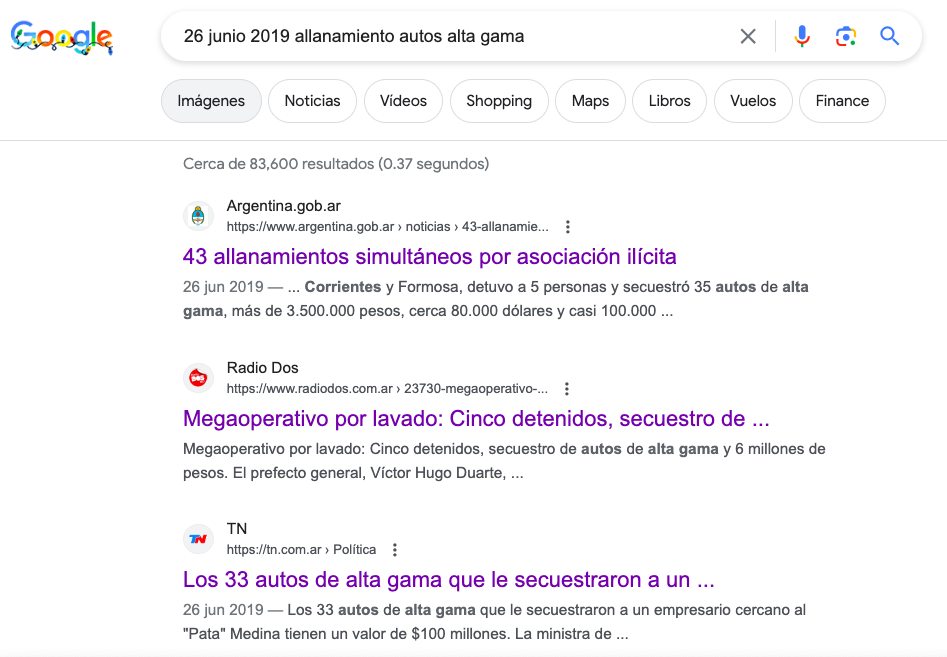Switch to the Vuelos tab
The width and height of the screenshot is (947, 657).
(x=753, y=101)
